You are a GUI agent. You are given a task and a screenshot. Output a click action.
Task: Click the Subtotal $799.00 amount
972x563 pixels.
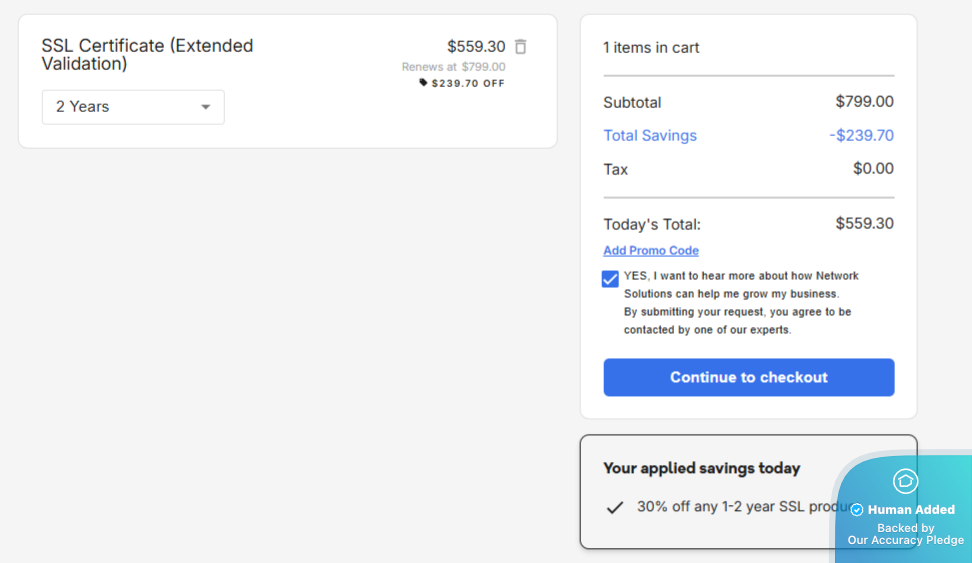pos(864,102)
